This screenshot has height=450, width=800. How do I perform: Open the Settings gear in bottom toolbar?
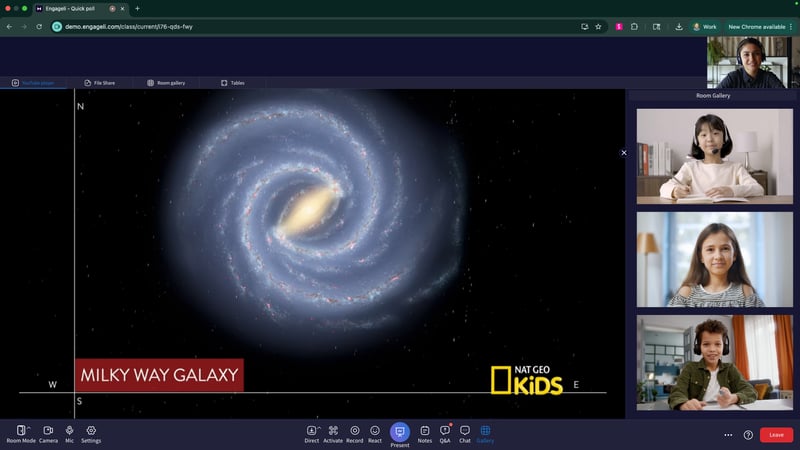click(x=91, y=430)
